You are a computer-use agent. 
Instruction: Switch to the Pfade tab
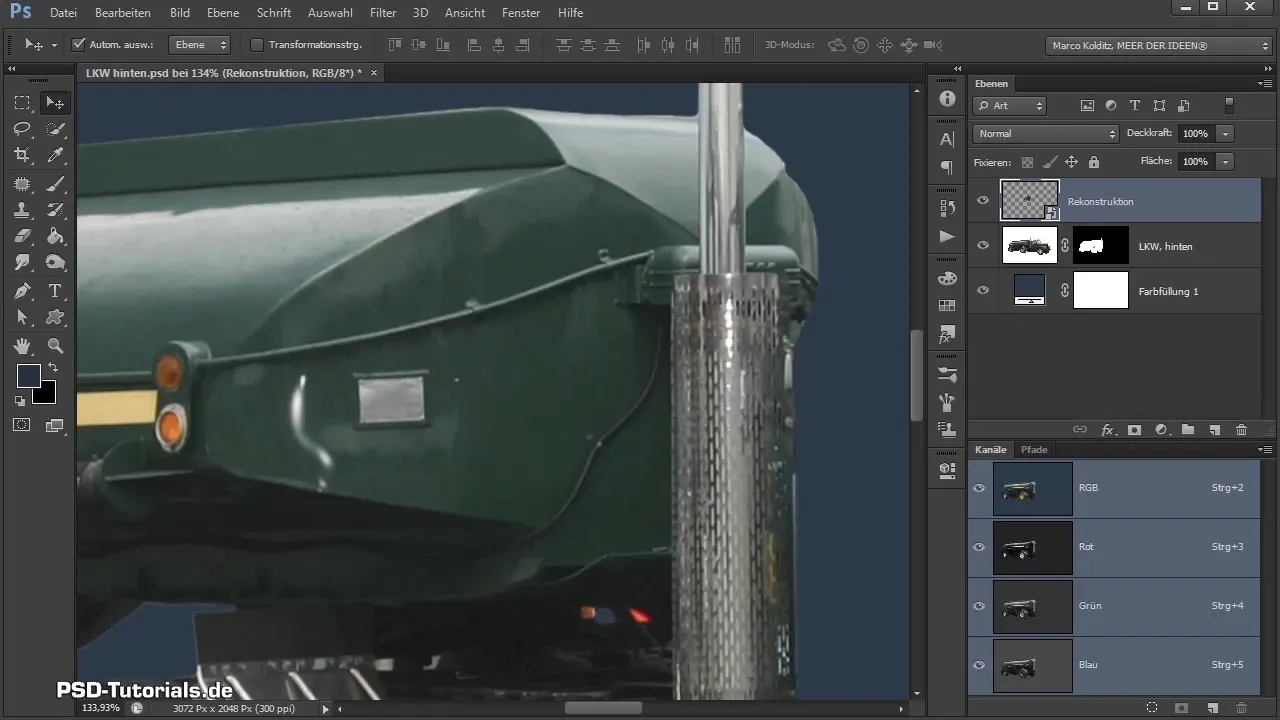tap(1034, 450)
